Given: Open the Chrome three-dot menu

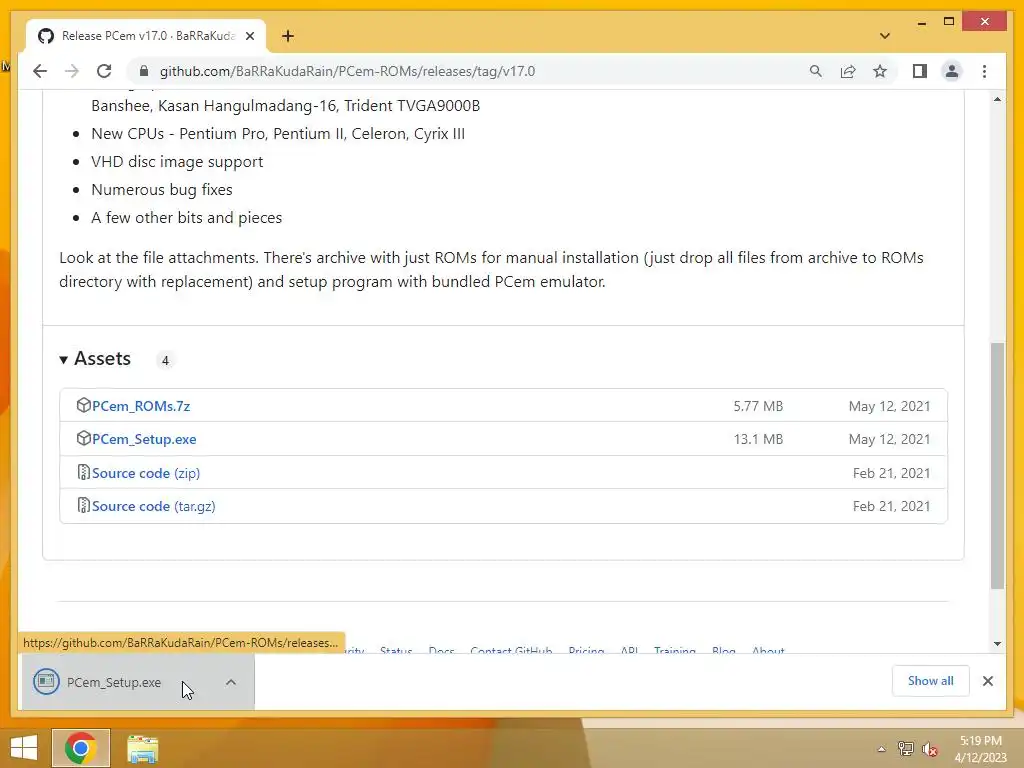Looking at the screenshot, I should click(984, 71).
